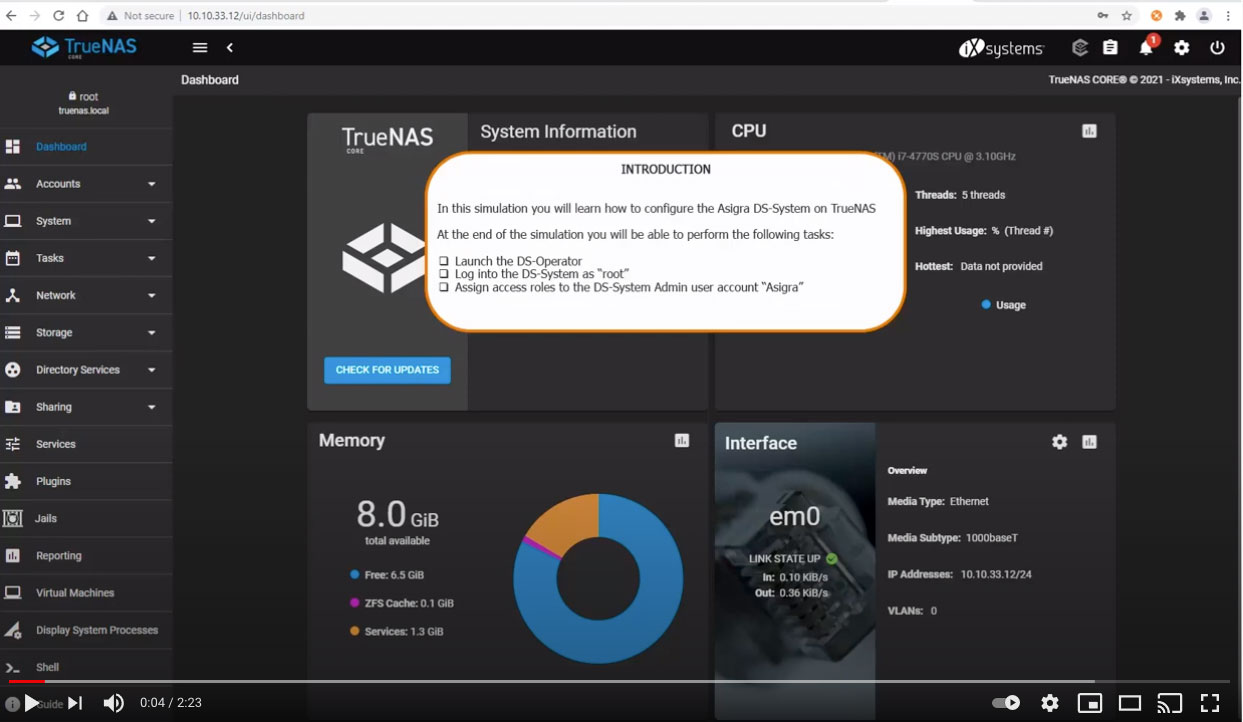Mute the video volume

[x=114, y=703]
